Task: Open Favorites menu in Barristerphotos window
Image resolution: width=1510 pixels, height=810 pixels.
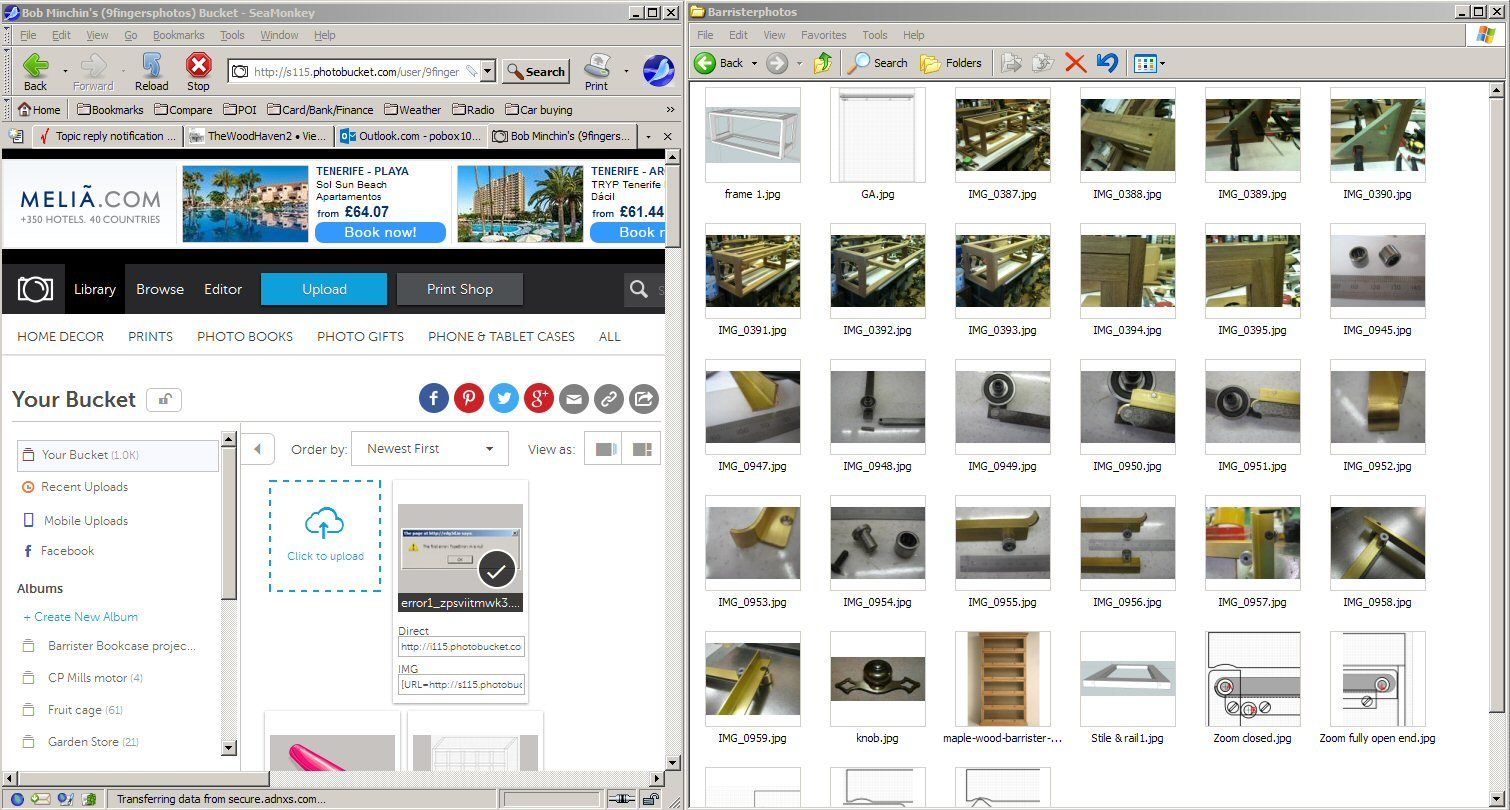Action: tap(823, 34)
